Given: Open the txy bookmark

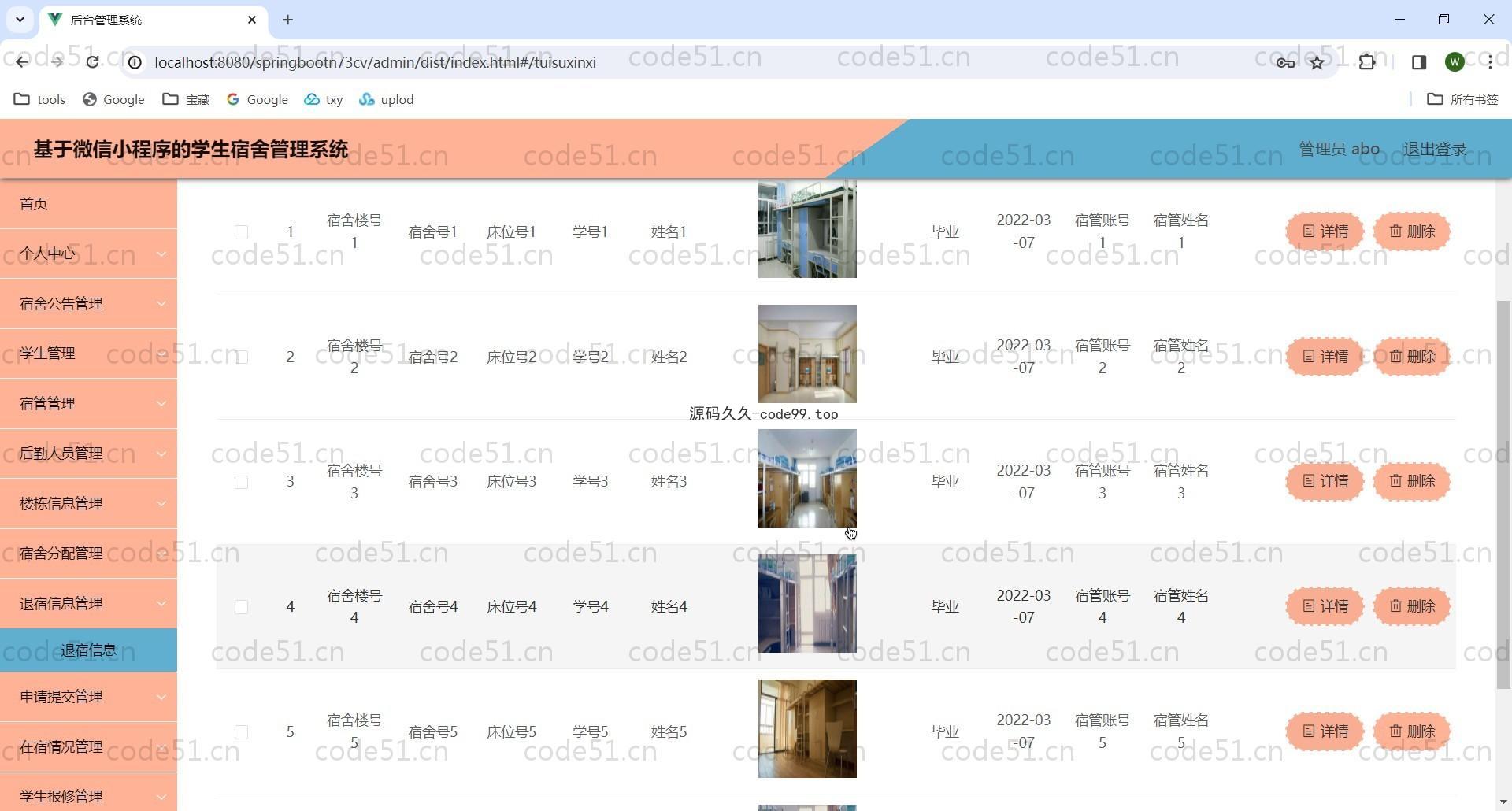Looking at the screenshot, I should pyautogui.click(x=324, y=99).
